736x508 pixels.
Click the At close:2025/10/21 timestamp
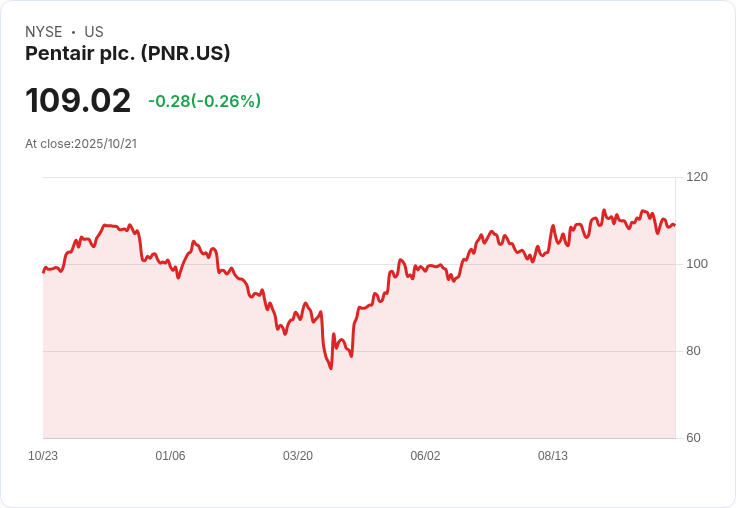coord(81,143)
